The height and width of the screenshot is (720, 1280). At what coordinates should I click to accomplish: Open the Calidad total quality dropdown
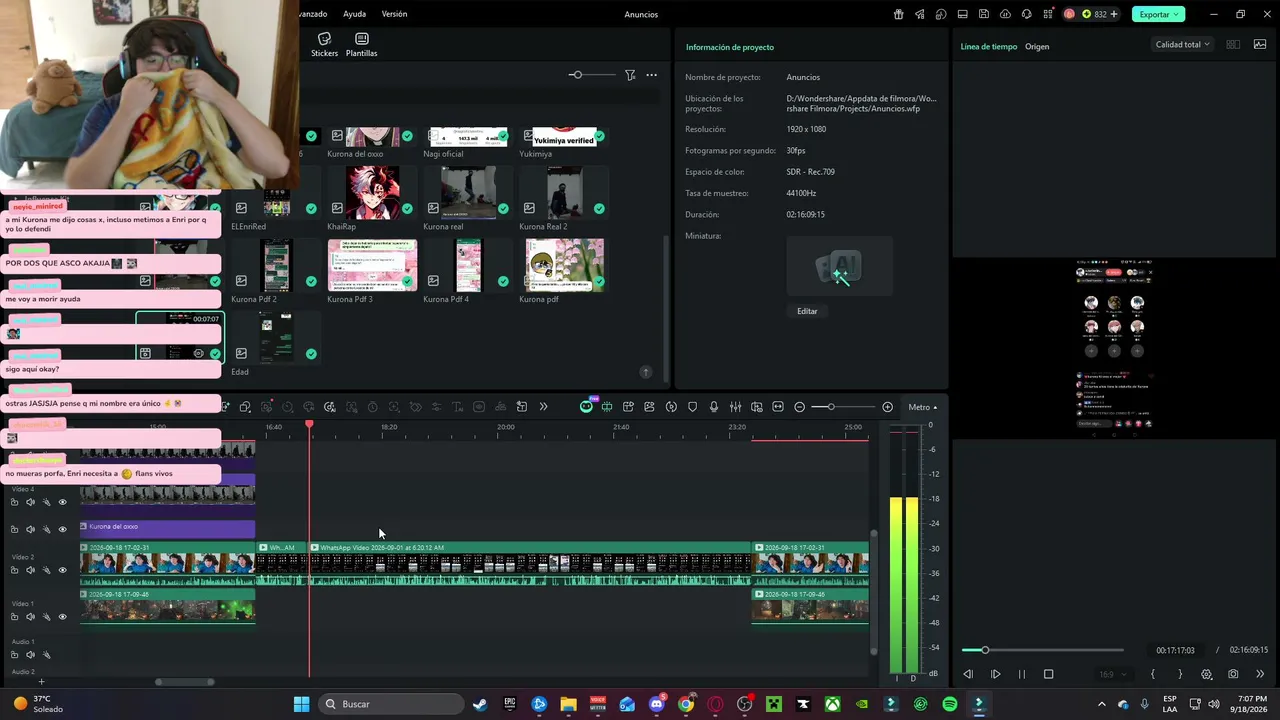(x=1182, y=44)
